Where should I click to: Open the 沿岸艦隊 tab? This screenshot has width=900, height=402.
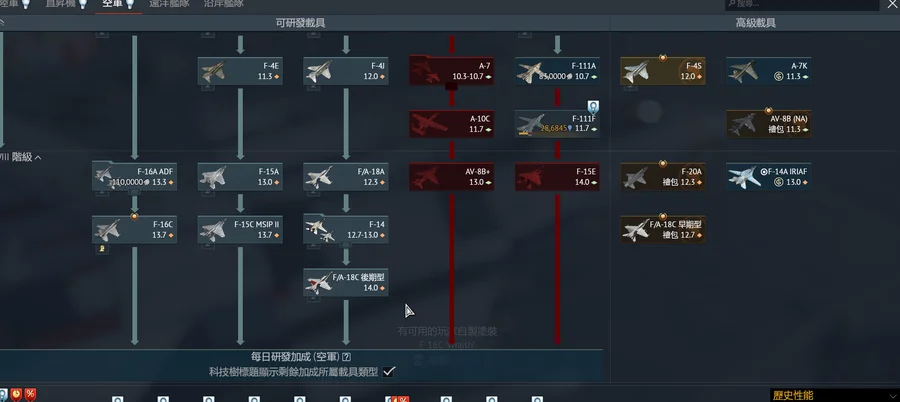[x=224, y=4]
